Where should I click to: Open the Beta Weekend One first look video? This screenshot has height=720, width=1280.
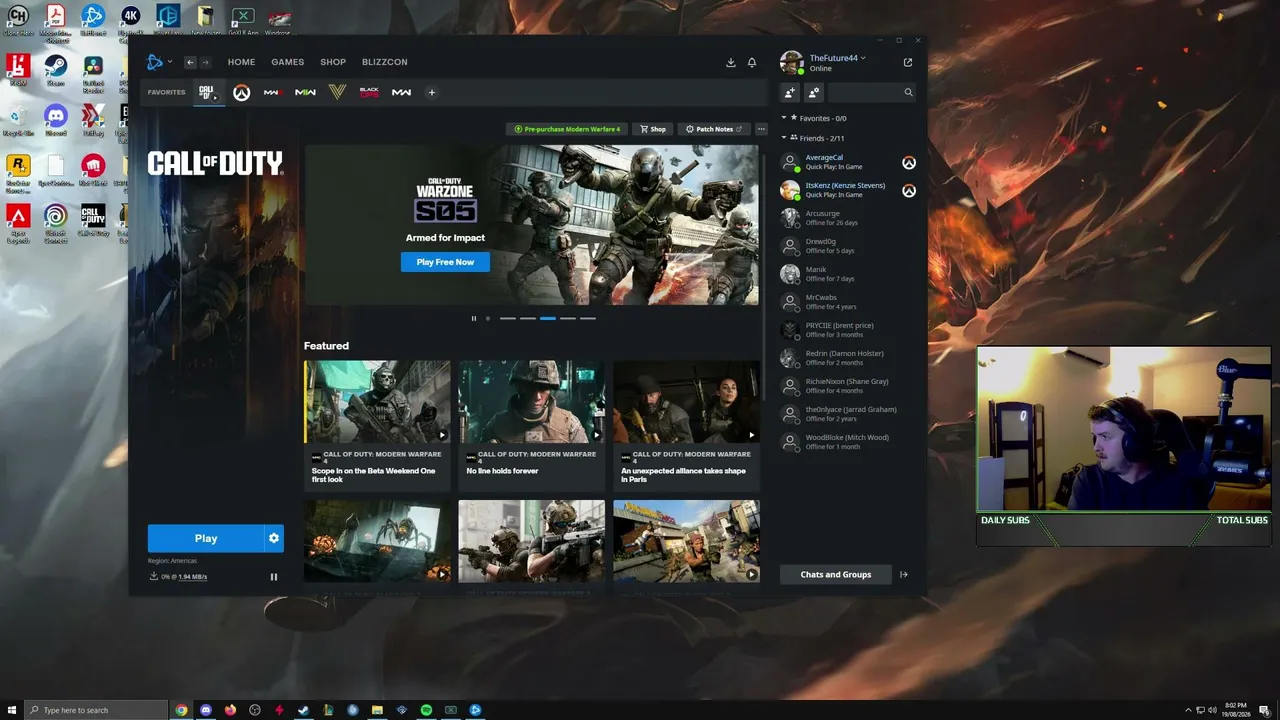click(377, 425)
